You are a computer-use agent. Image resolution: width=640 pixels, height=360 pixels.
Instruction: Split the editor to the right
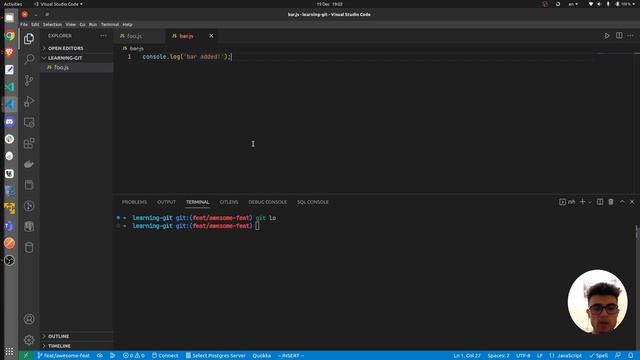point(619,36)
